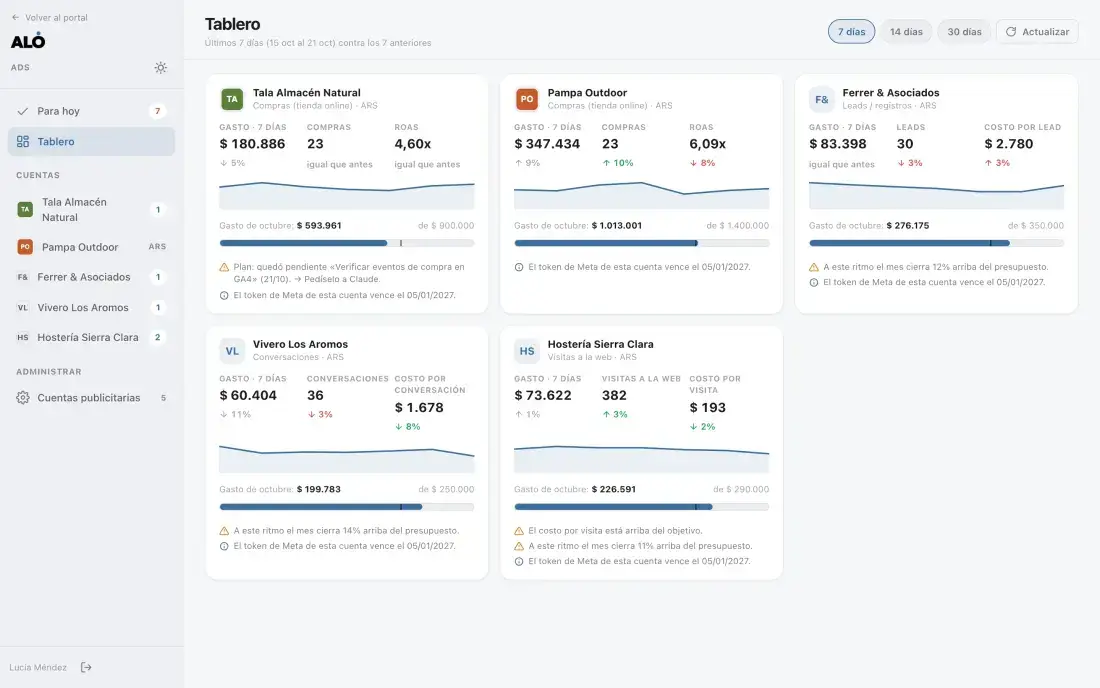Viewport: 1100px width, 688px height.
Task: Click the Pampa Outdoor spend sparkline chart
Action: [641, 195]
